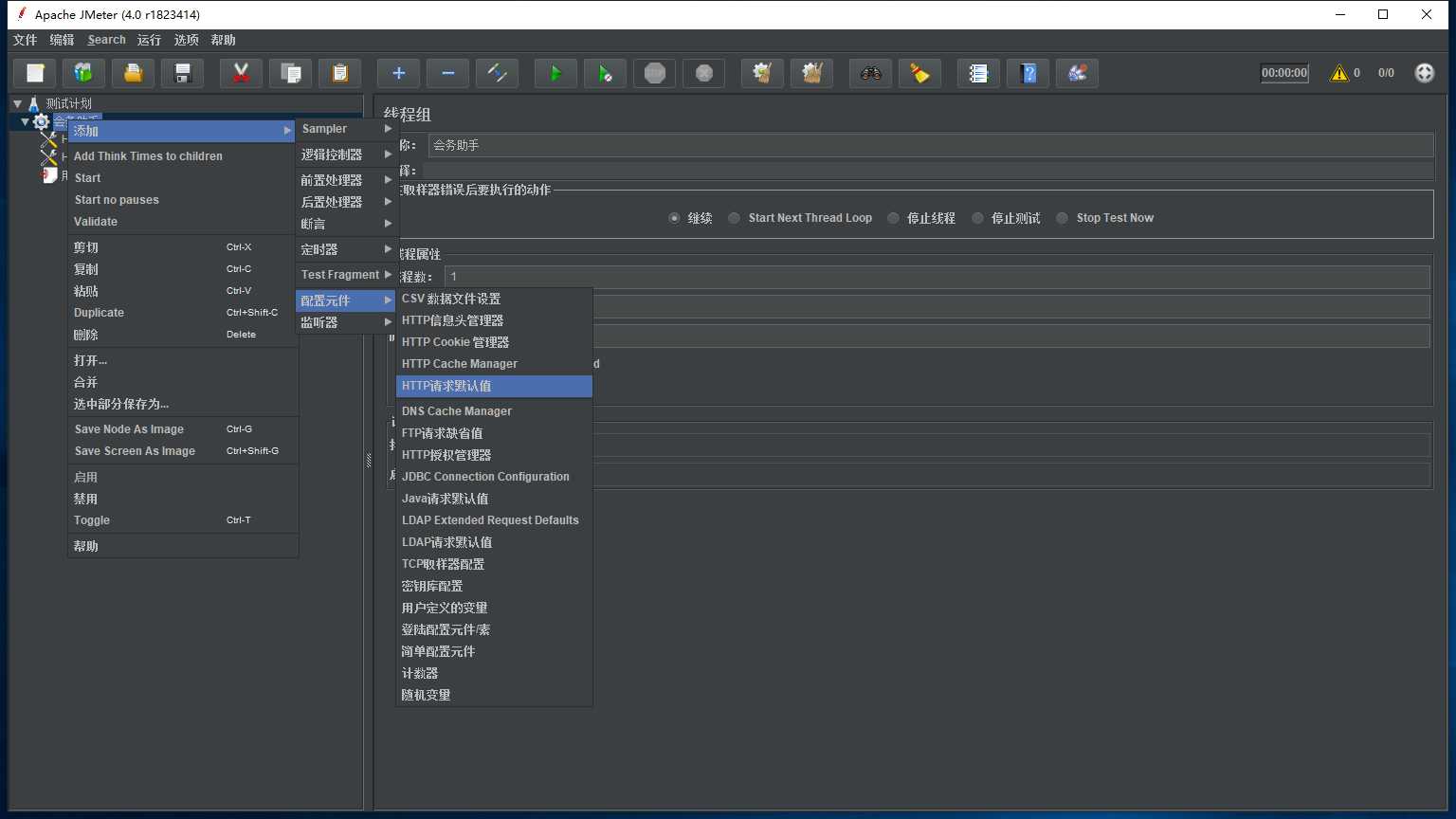Select Test Fragment submenu entry
The width and height of the screenshot is (1456, 819).
tap(346, 275)
